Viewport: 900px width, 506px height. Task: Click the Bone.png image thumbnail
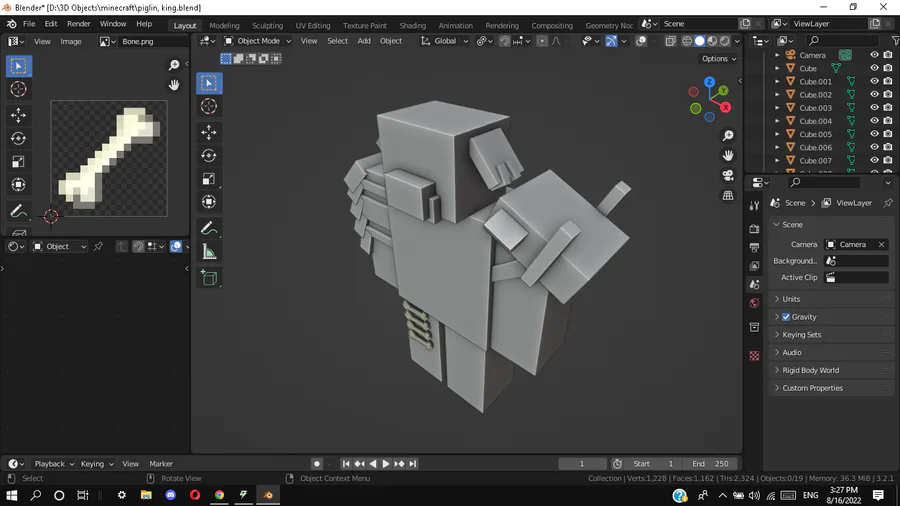click(x=109, y=158)
